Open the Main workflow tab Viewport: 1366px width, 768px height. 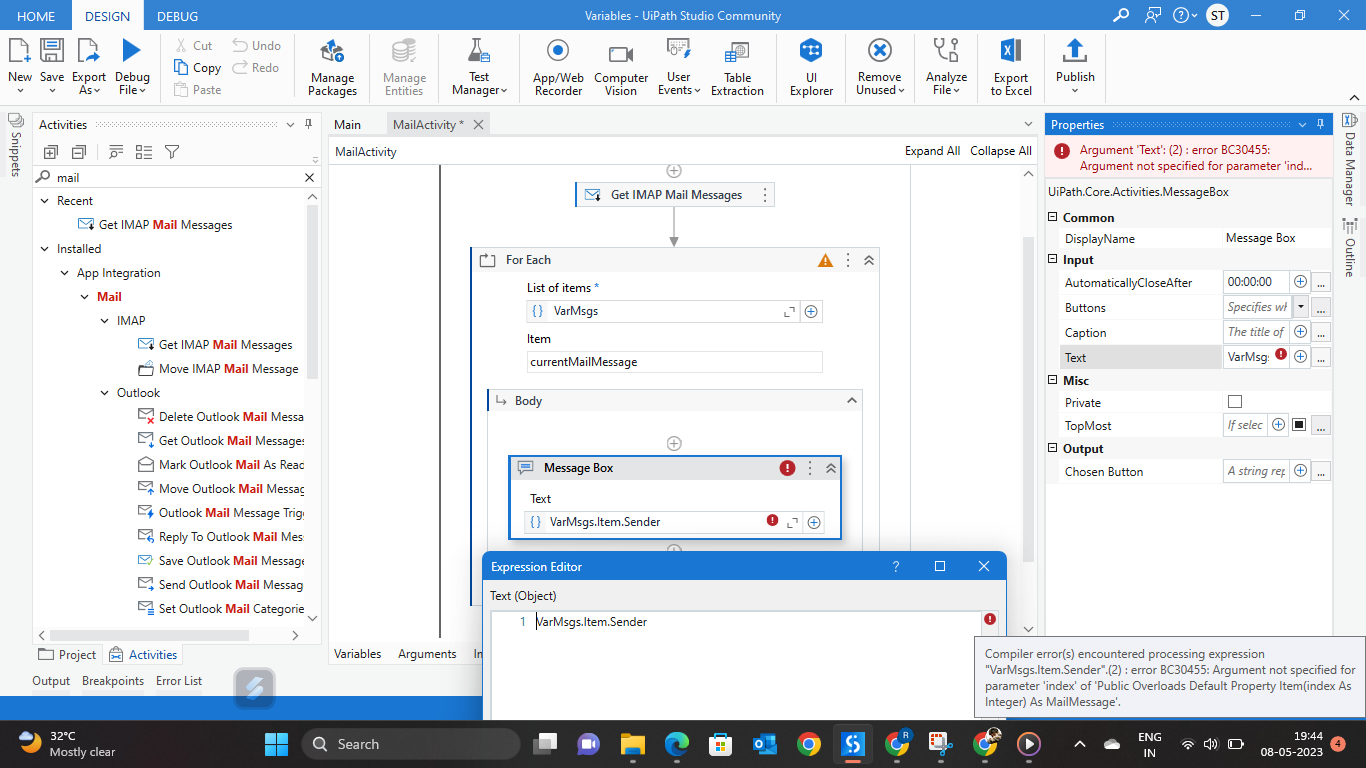(x=347, y=124)
